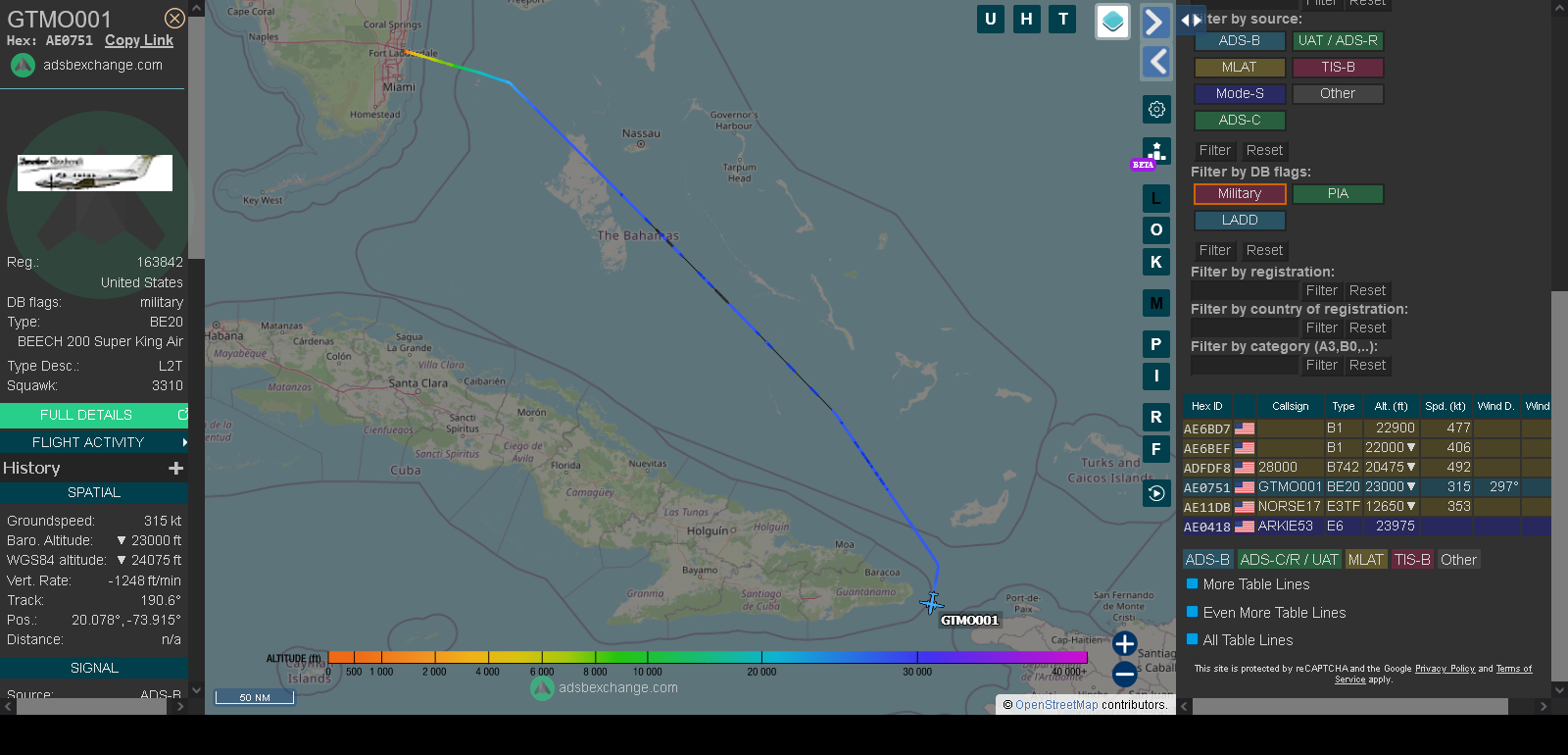Enable Even More Table Lines checkbox
This screenshot has height=755, width=1568.
click(x=1193, y=612)
